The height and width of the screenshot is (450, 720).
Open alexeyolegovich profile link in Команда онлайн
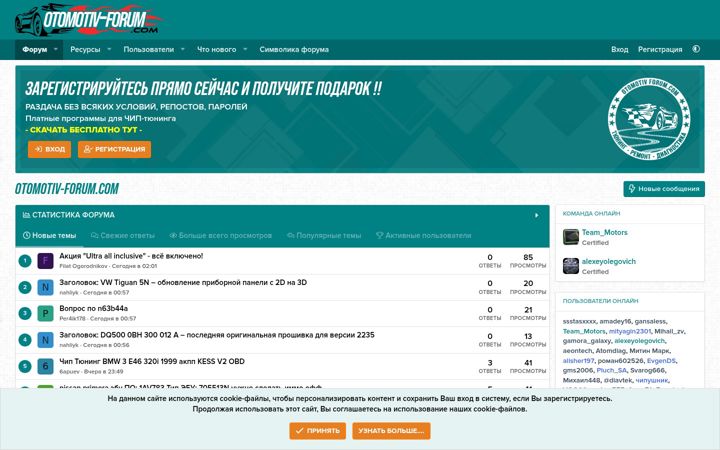pos(609,261)
